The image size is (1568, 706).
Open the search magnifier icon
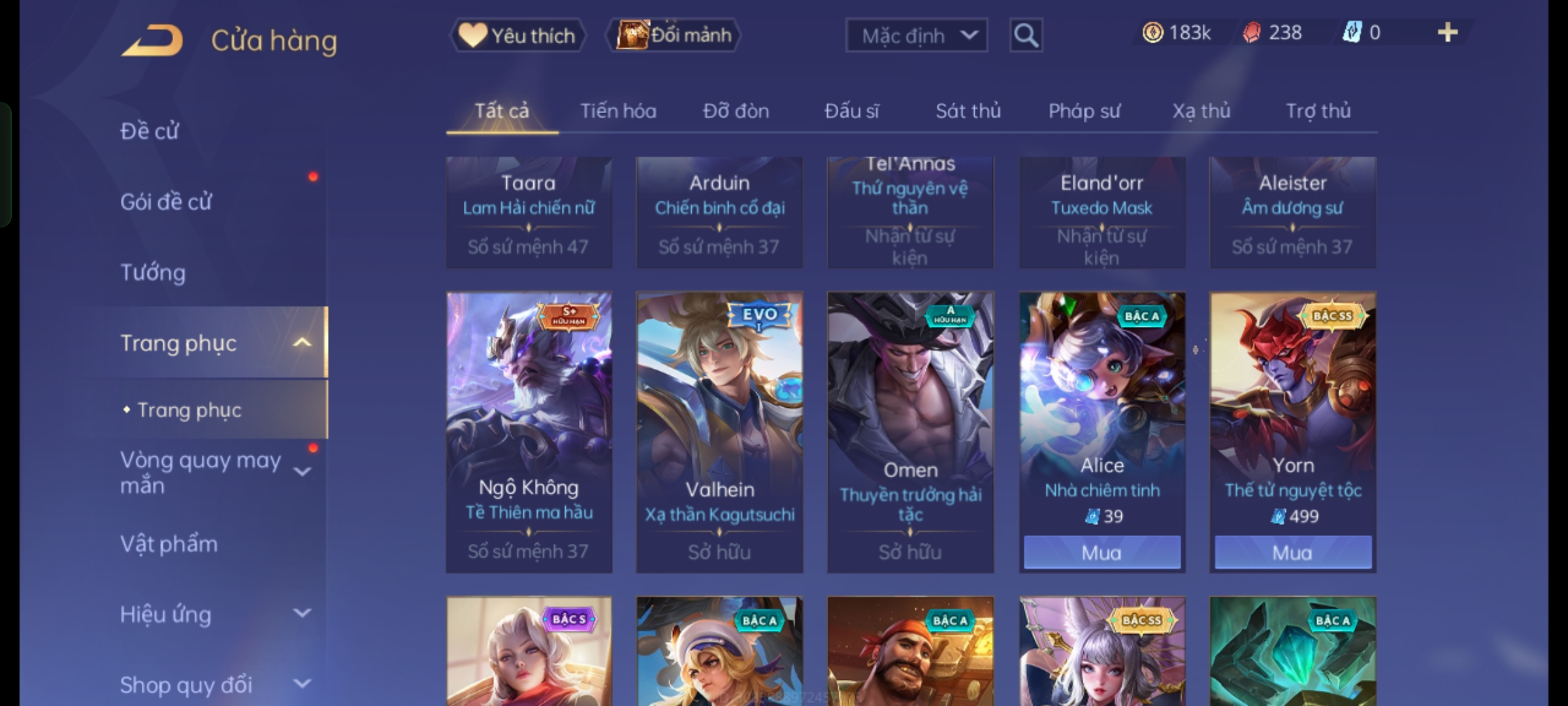coord(1026,35)
